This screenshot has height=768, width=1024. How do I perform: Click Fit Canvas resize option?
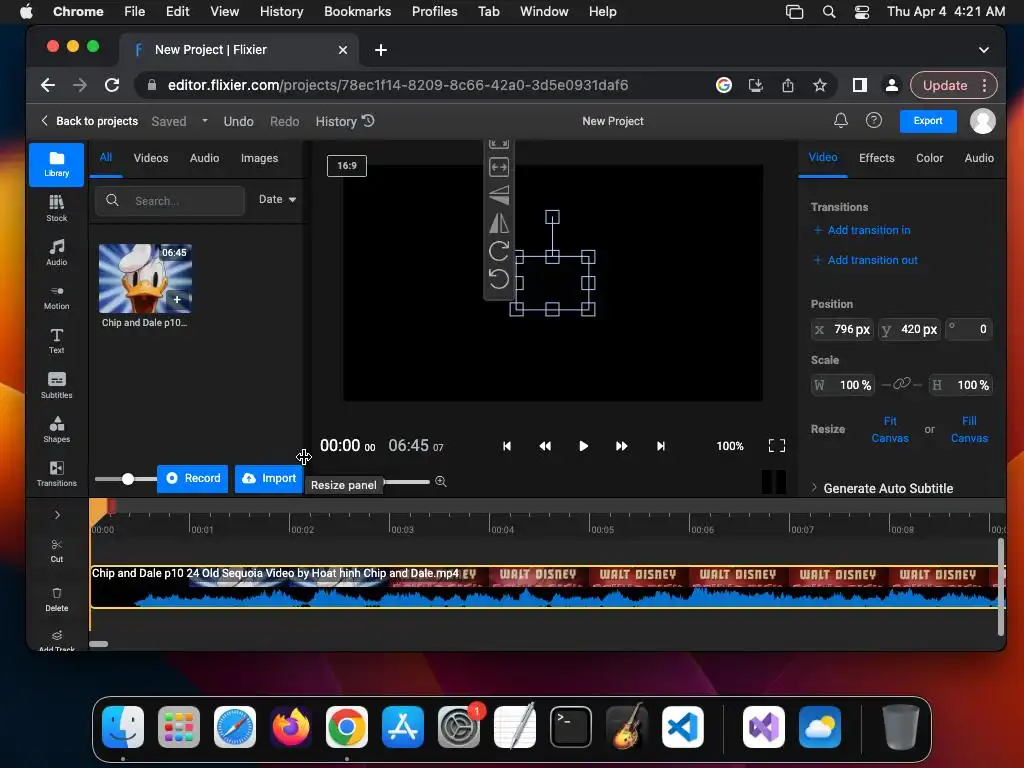[x=890, y=429]
